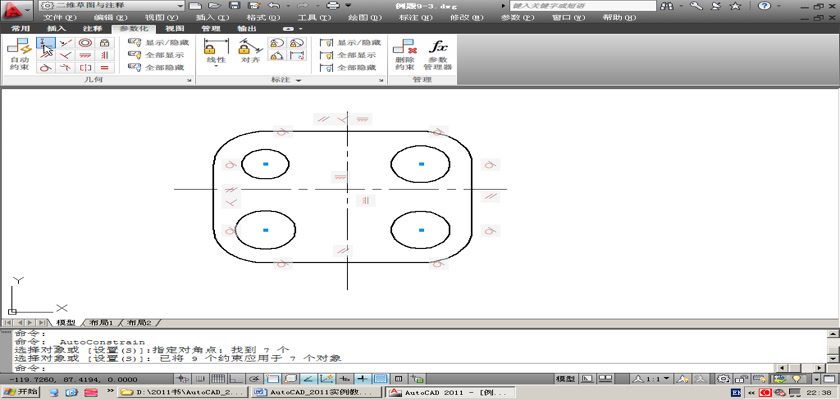Screen dimensions: 840x400
Task: Toggle Object Snap in status bar
Action: [272, 379]
